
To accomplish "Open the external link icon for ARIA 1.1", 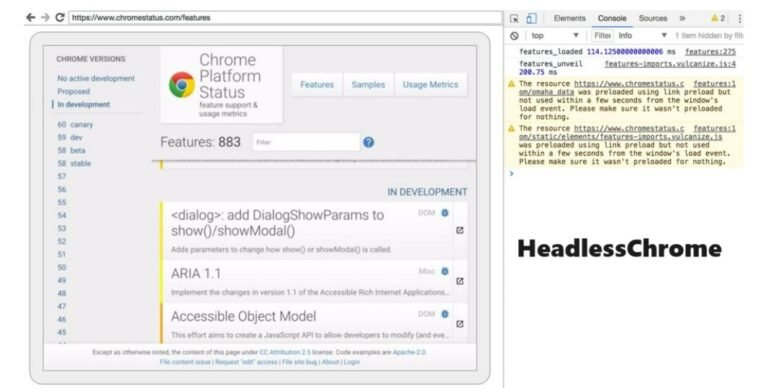I will coord(460,281).
